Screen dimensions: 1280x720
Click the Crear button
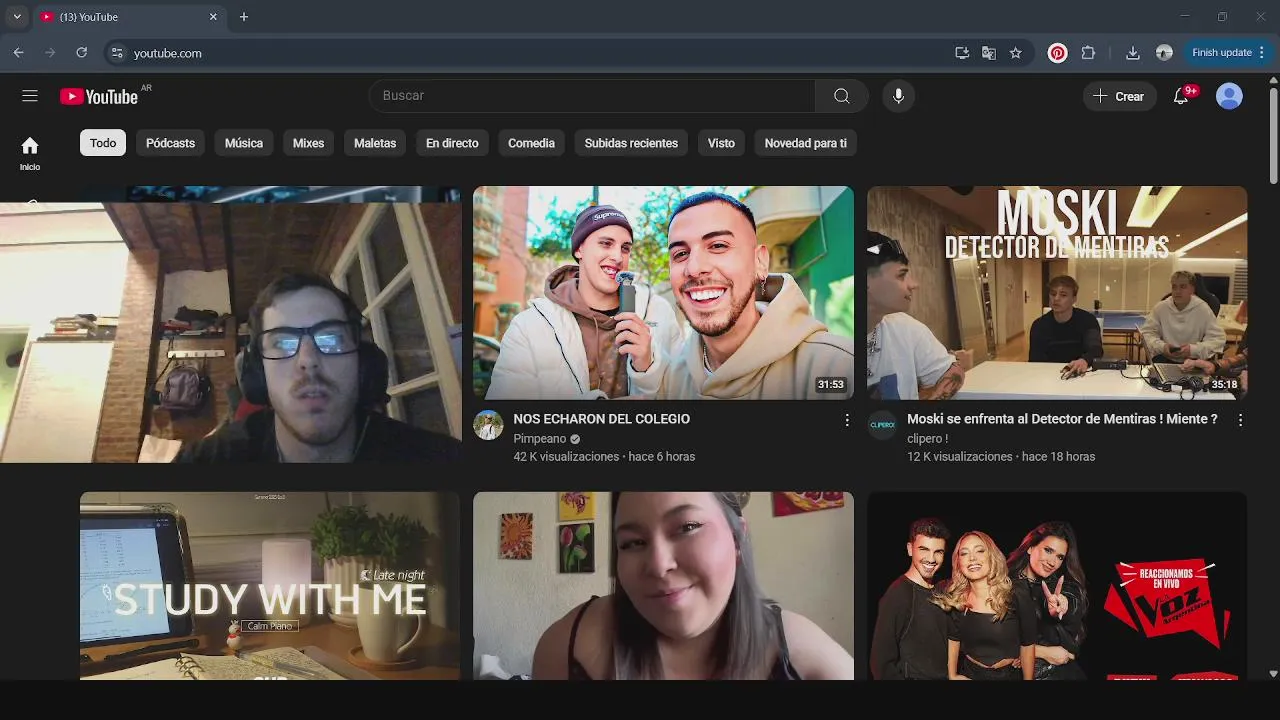point(1119,96)
